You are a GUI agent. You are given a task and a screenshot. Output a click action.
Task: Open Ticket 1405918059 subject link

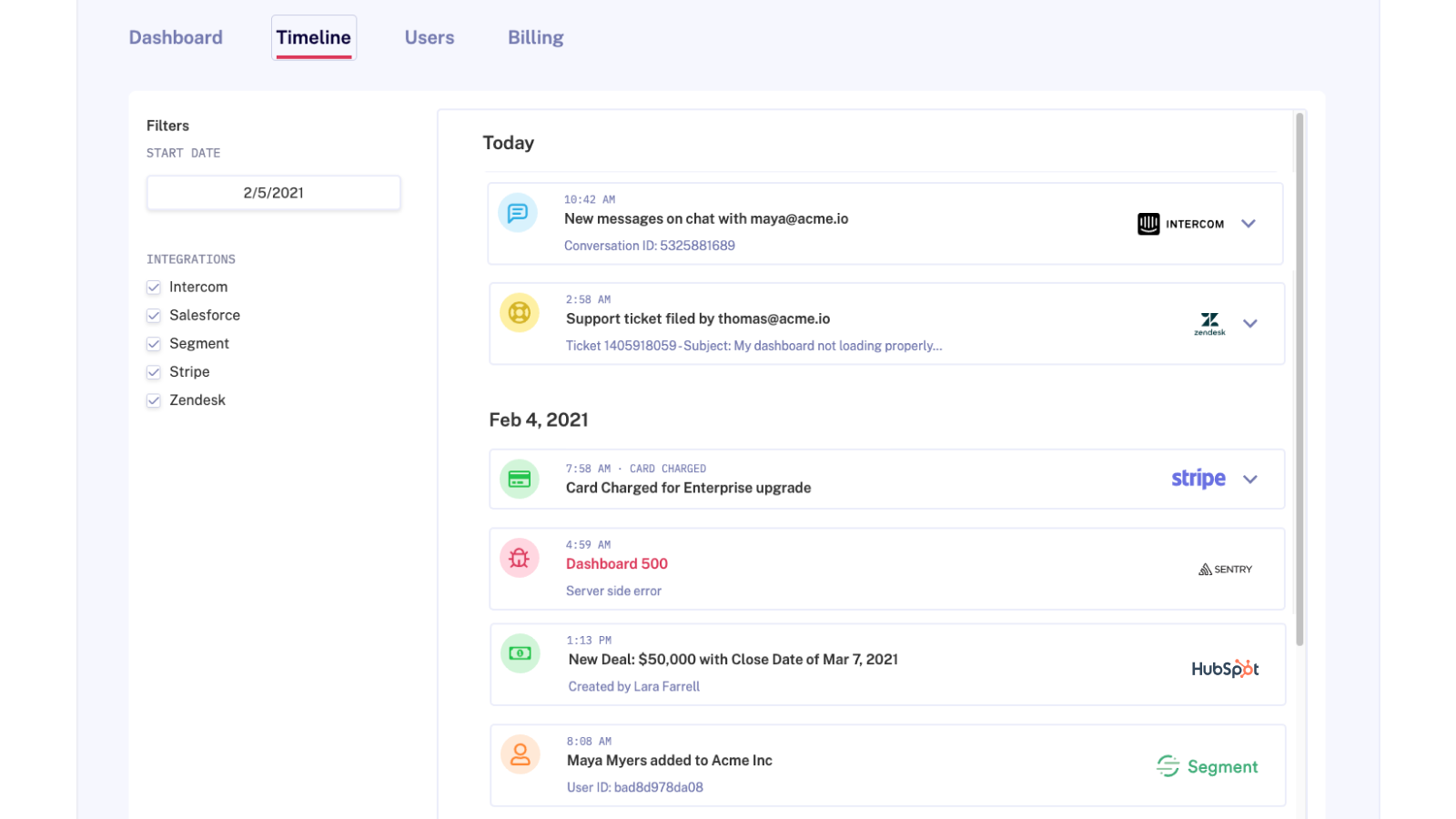point(753,346)
